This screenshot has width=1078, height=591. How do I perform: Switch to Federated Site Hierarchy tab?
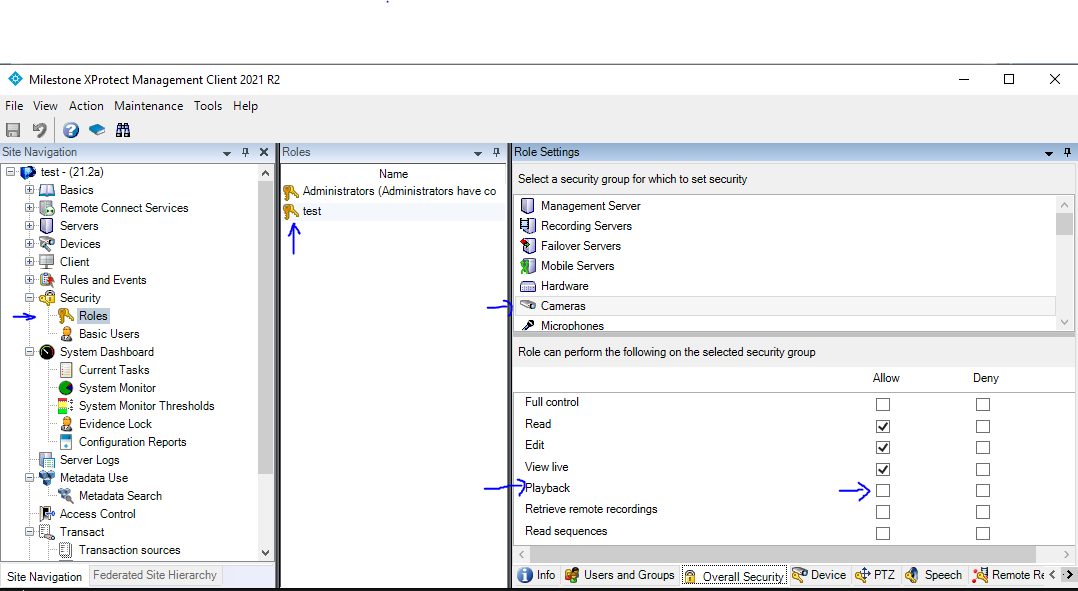point(154,575)
